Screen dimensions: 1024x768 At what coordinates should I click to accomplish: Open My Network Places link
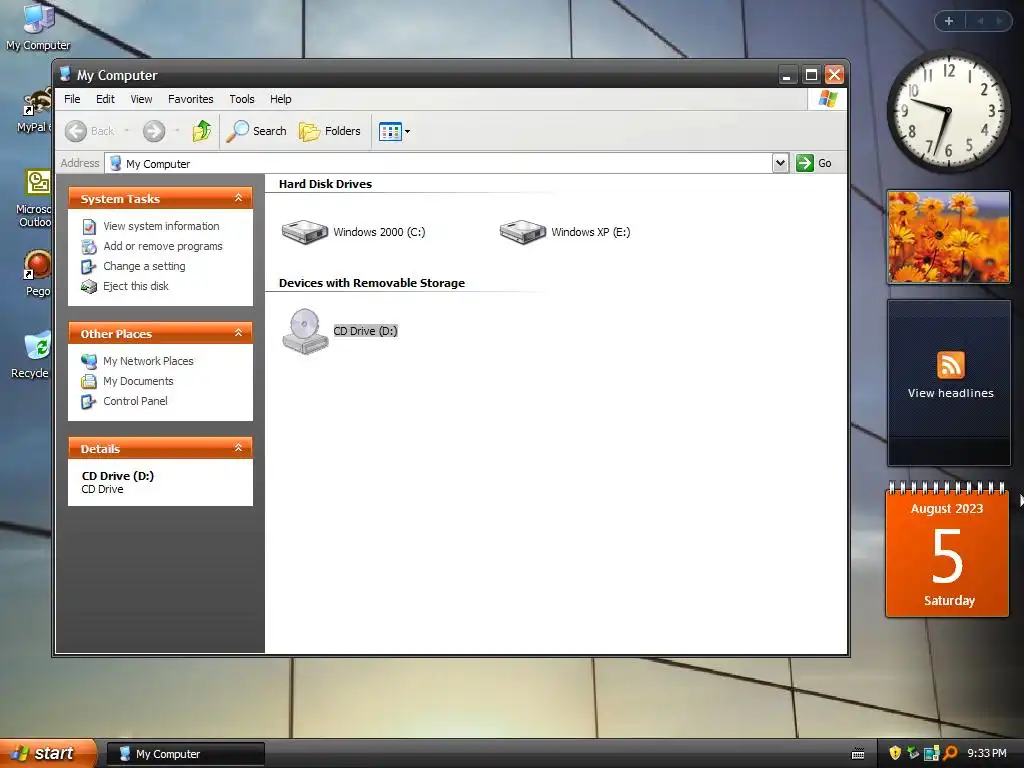[148, 361]
